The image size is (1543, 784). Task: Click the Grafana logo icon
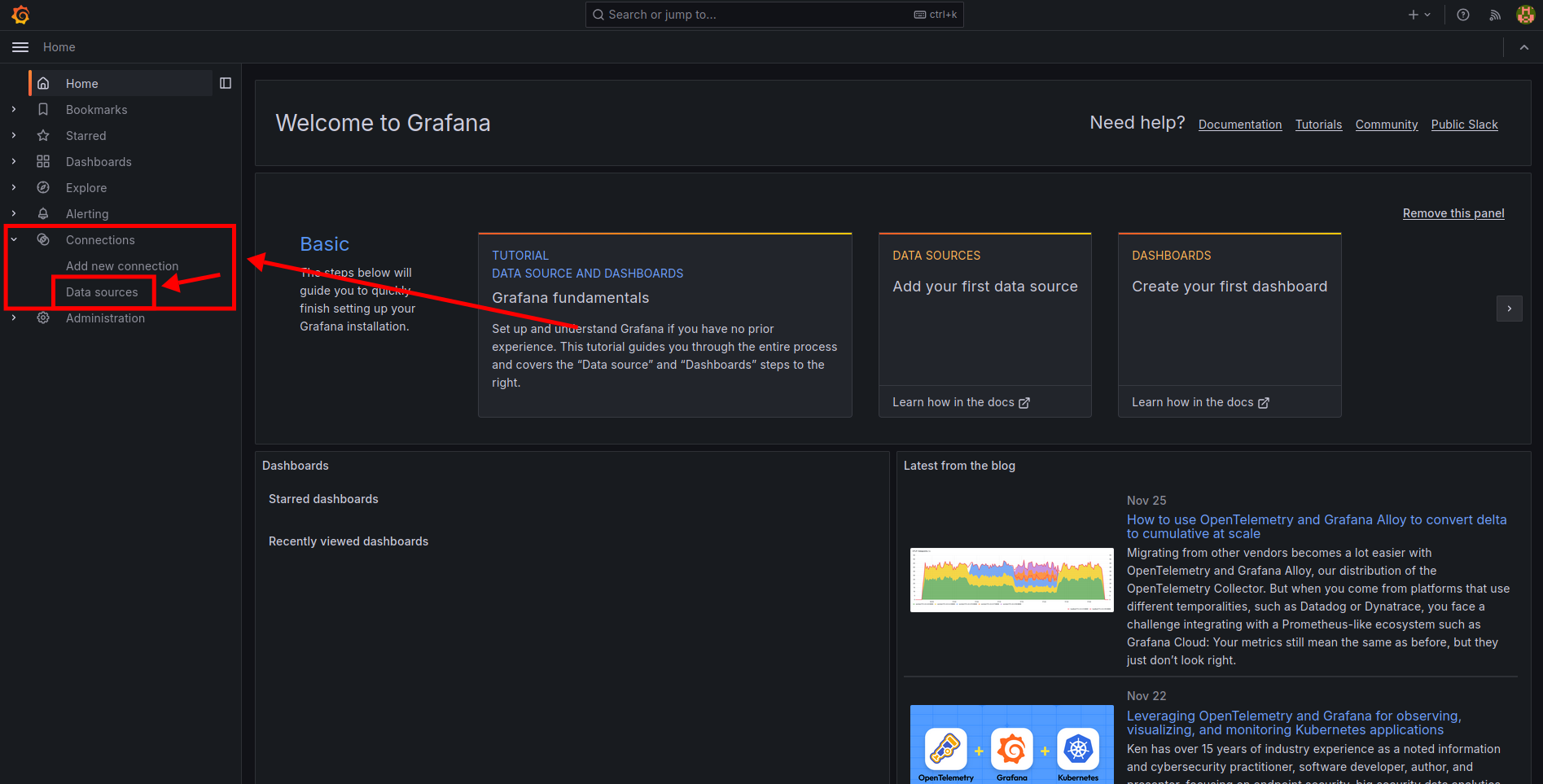tap(21, 15)
